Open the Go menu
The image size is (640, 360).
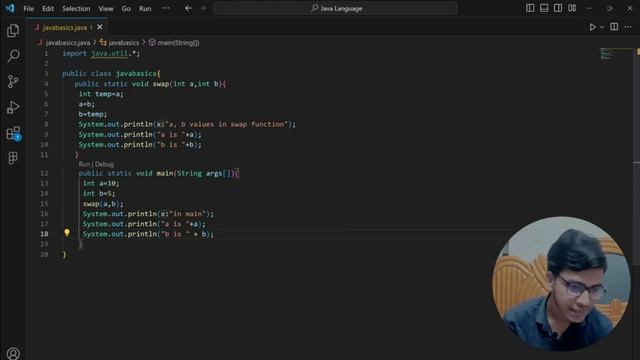pyautogui.click(x=126, y=8)
